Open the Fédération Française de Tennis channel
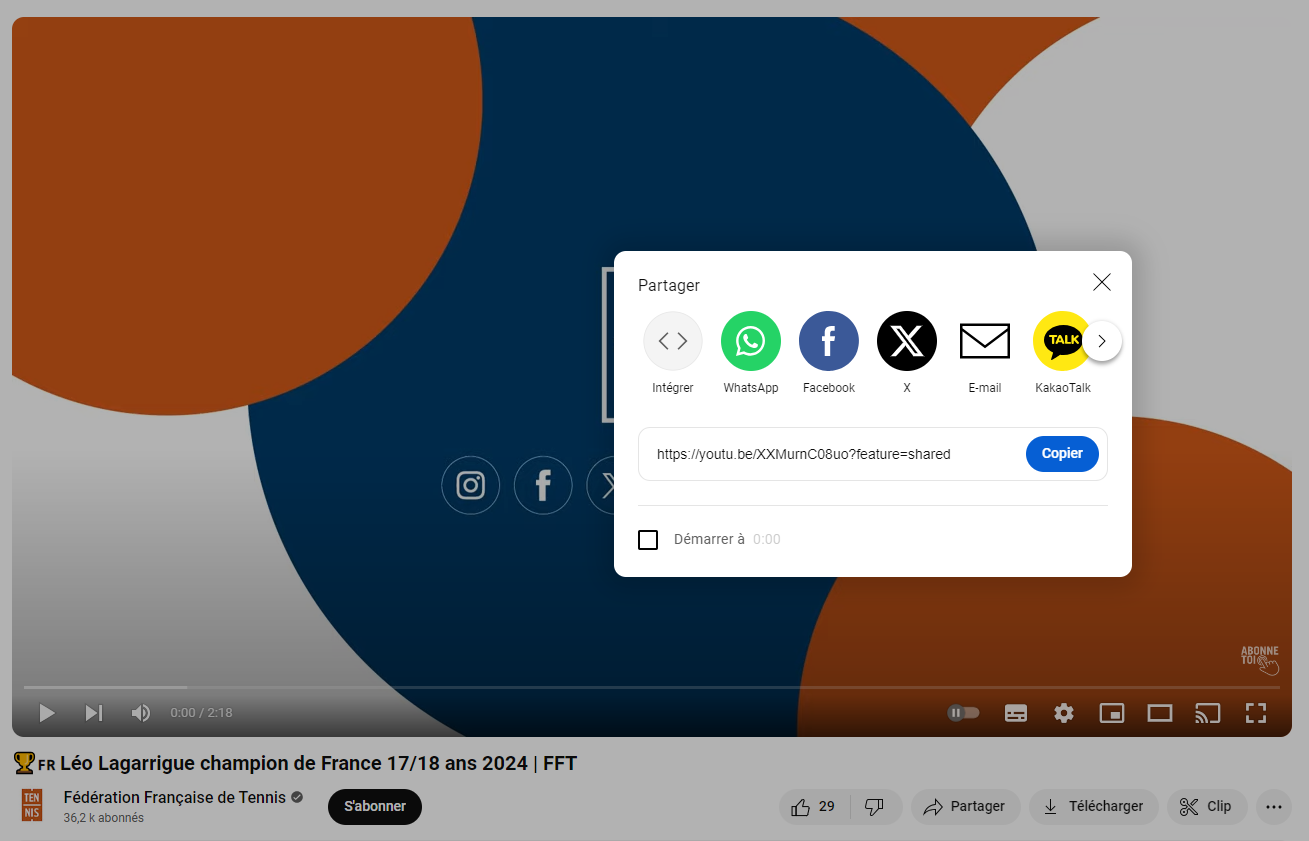The image size is (1309, 841). [x=174, y=797]
